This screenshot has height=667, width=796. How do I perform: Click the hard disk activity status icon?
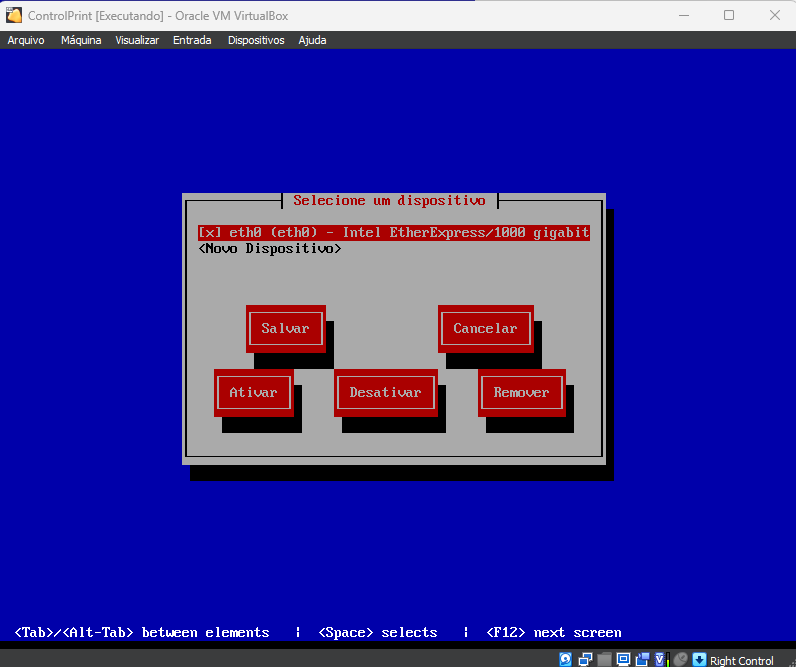point(565,660)
